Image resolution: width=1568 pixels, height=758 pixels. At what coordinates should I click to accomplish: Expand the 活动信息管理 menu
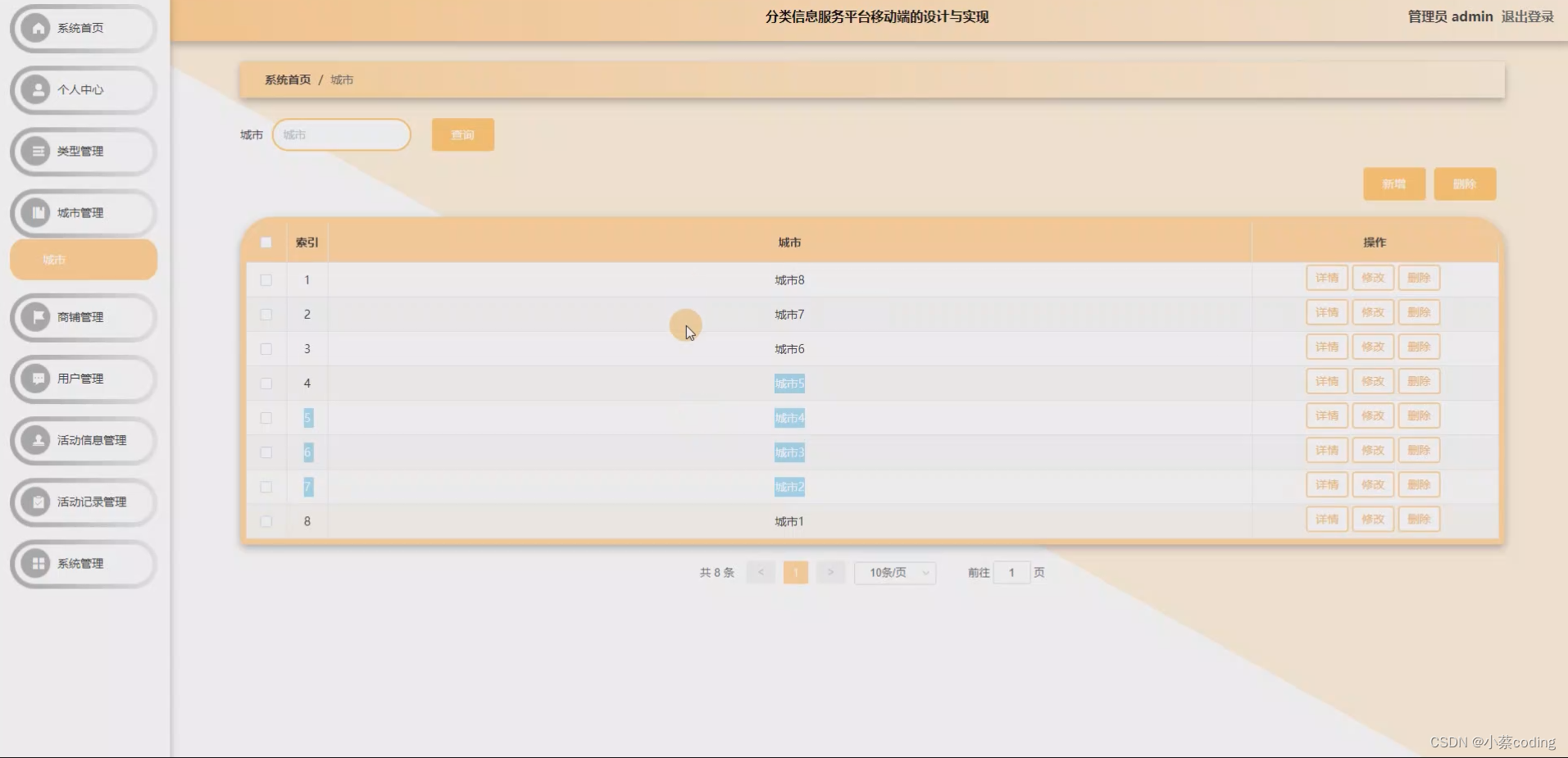(84, 439)
